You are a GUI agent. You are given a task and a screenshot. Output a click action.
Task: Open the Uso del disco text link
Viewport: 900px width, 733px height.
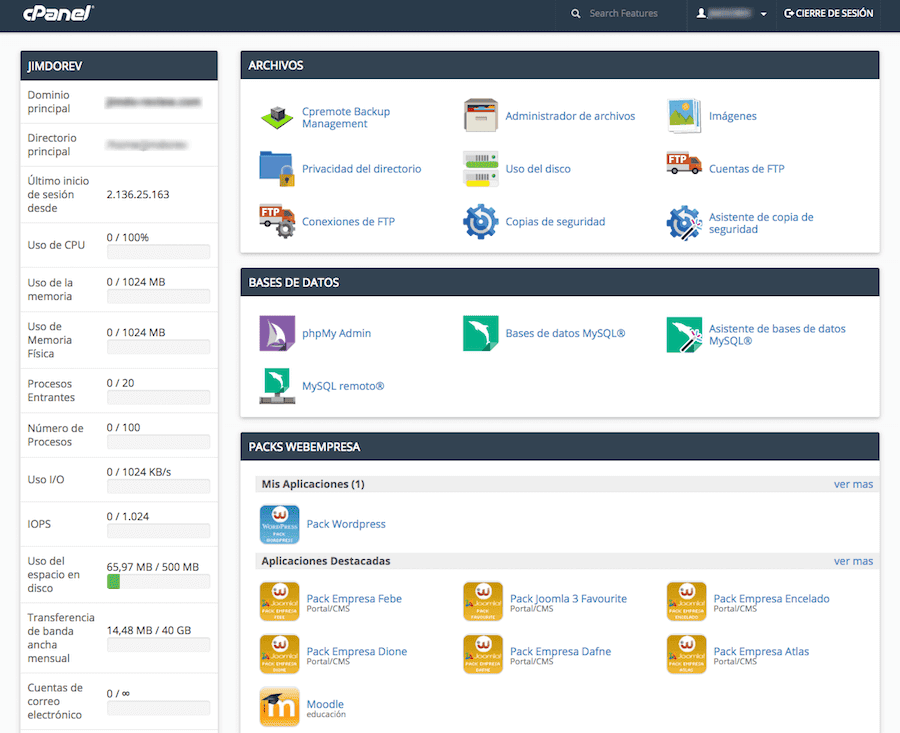coord(538,169)
